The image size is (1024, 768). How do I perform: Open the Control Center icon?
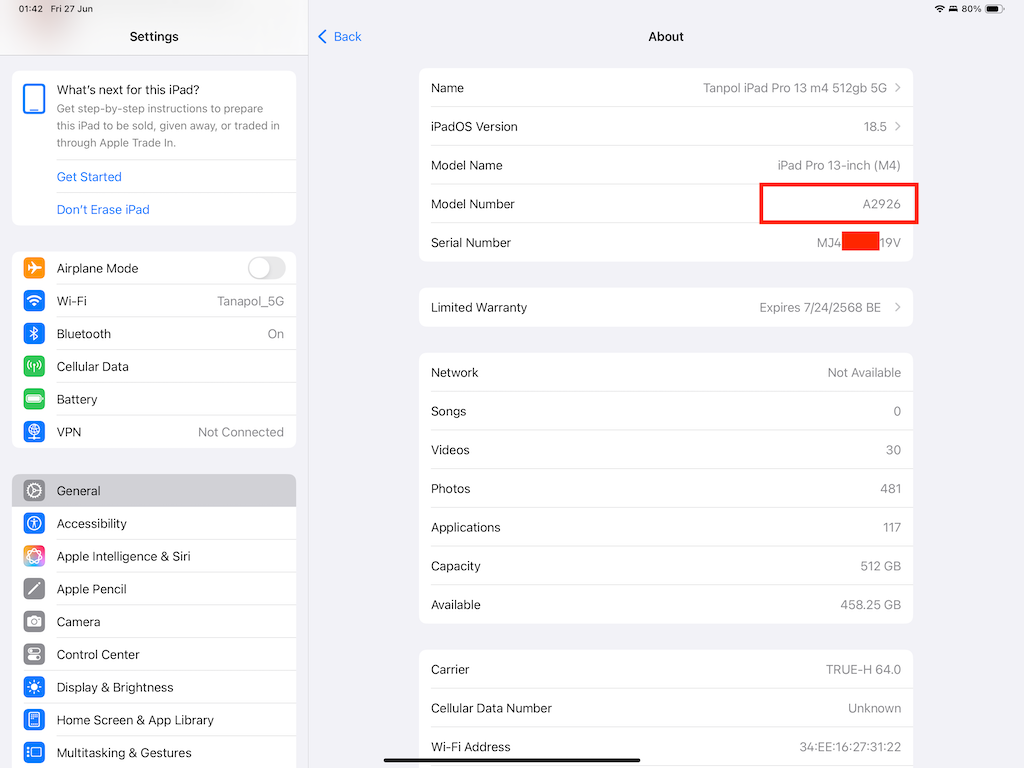coord(34,654)
